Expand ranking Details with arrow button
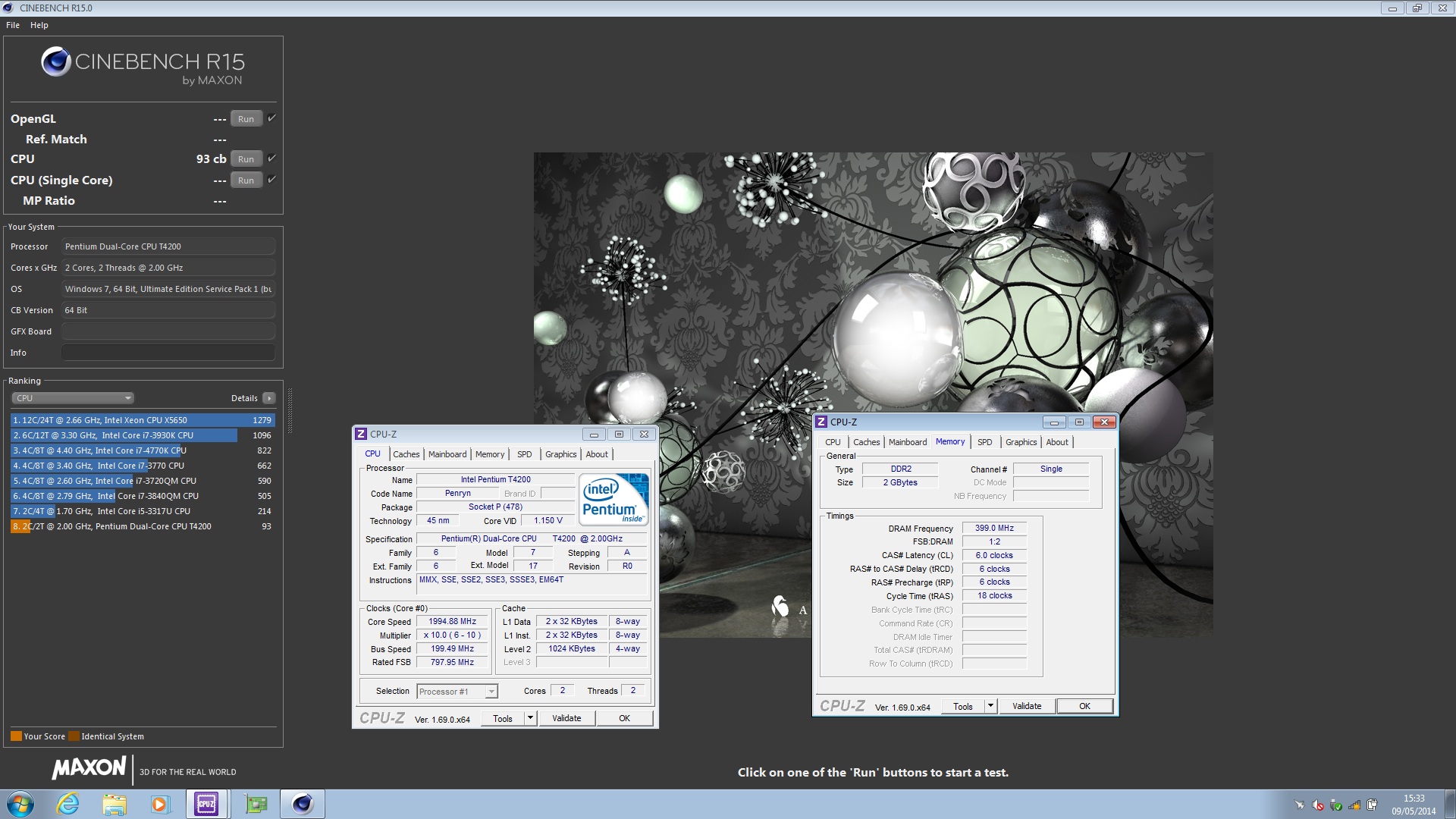1456x819 pixels. (268, 398)
